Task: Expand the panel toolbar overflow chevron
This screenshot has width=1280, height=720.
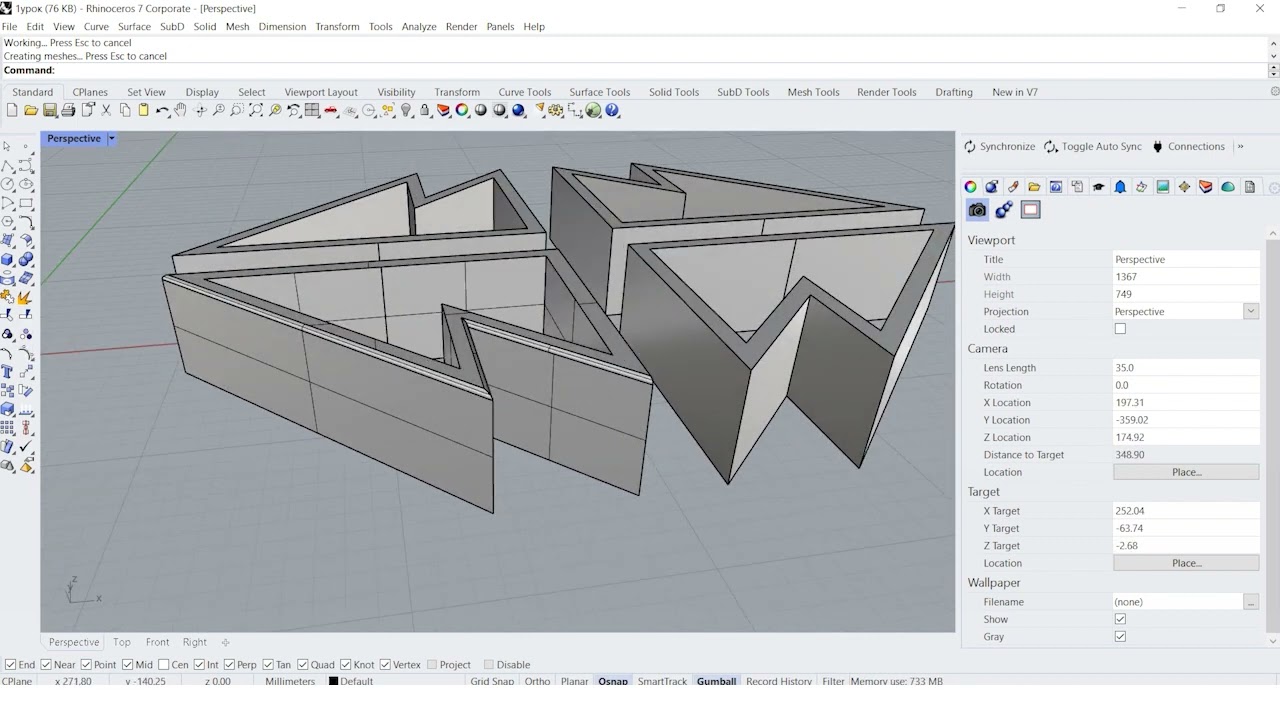Action: (1240, 147)
